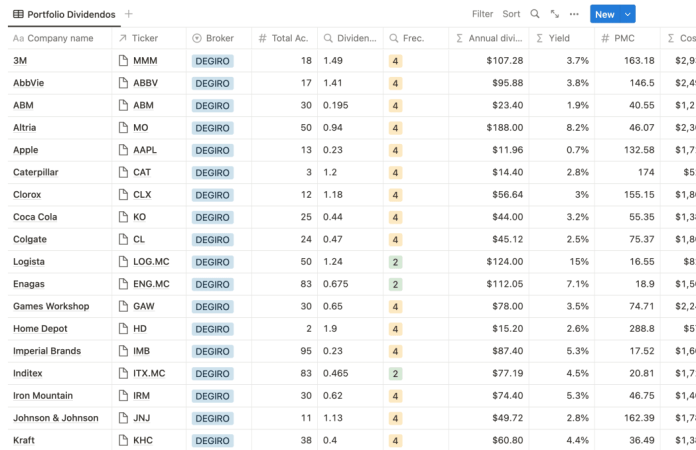Add a new view with plus icon
This screenshot has width=696, height=450.
click(129, 14)
